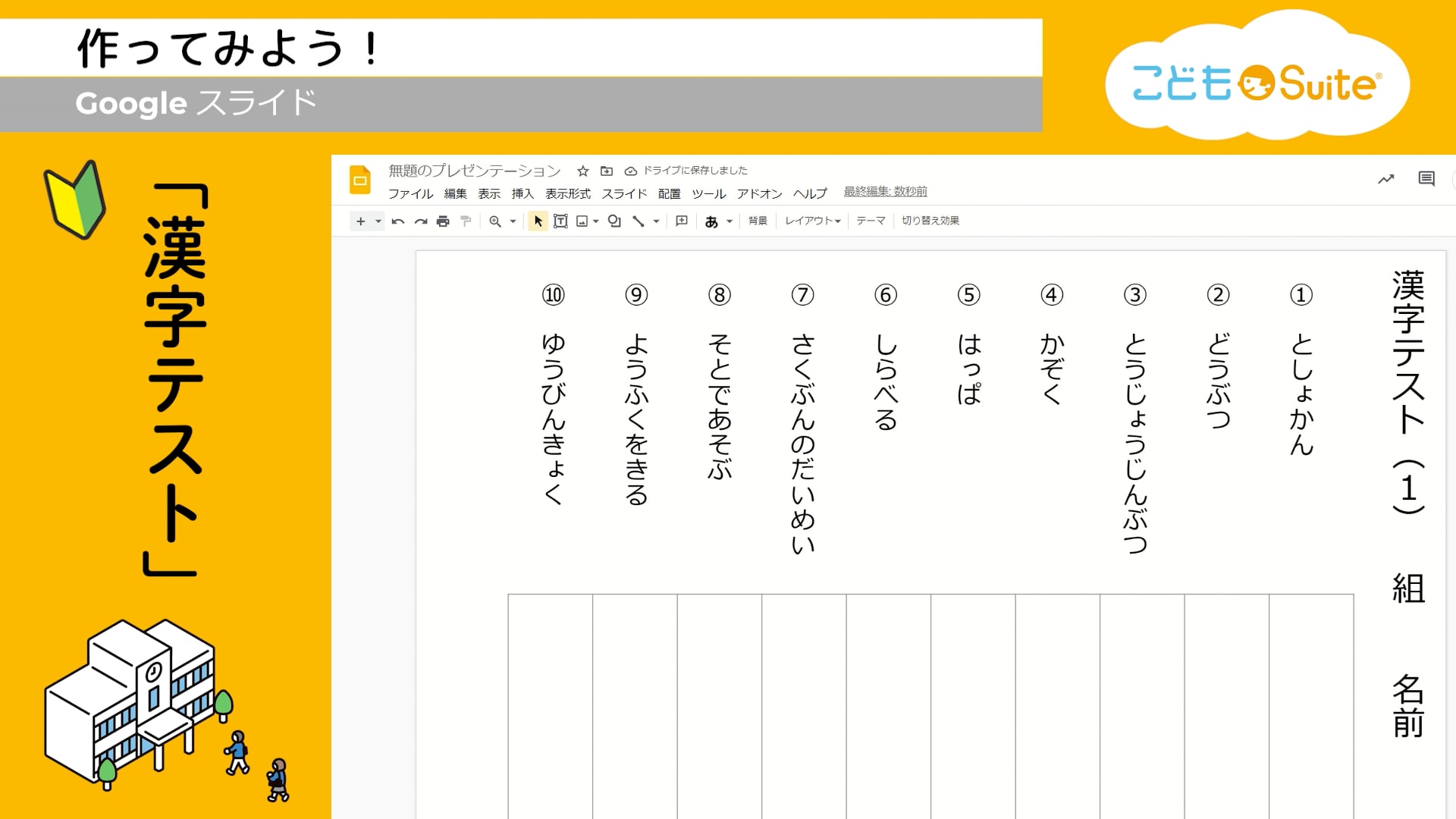The width and height of the screenshot is (1456, 819).
Task: Open the ファイル menu
Action: coord(410,194)
